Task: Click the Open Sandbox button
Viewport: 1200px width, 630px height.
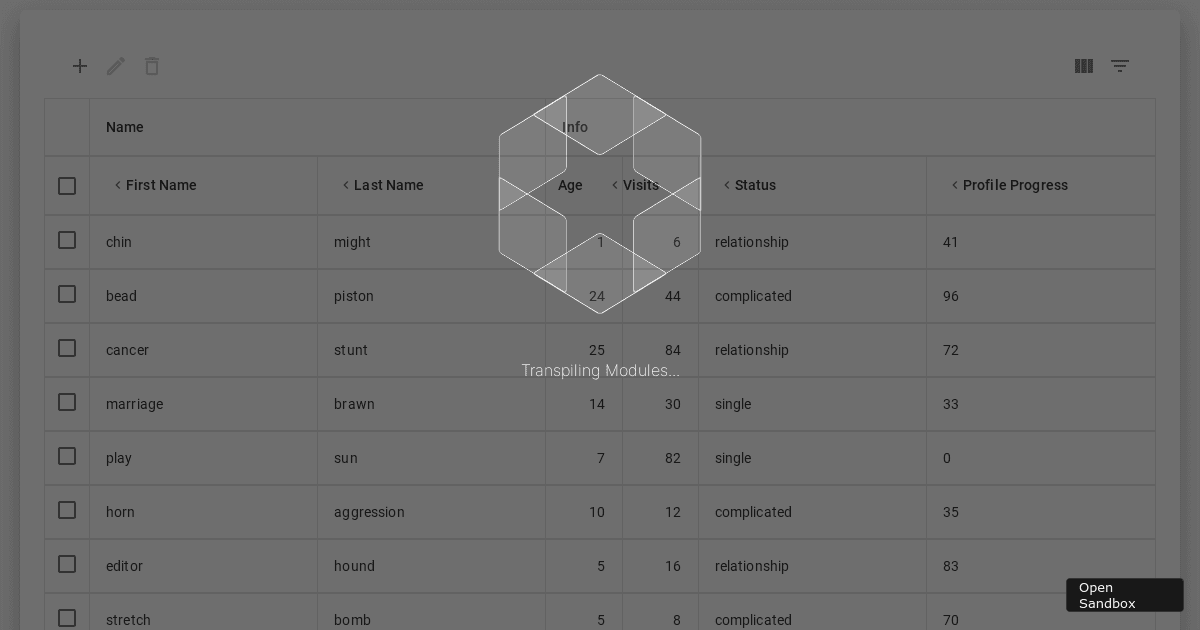Action: click(1125, 595)
